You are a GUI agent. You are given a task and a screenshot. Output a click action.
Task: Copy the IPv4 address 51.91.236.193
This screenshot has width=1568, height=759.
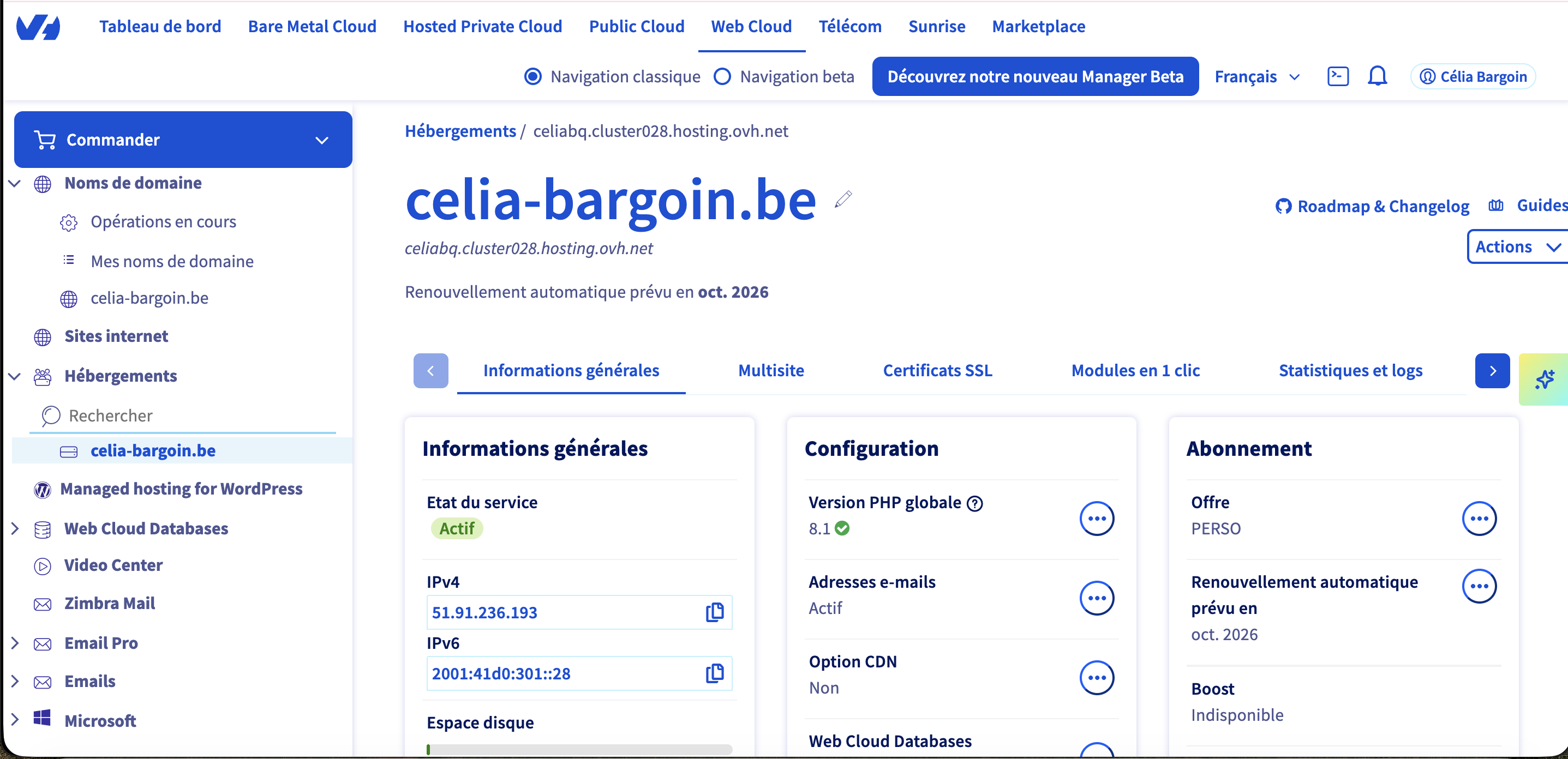[715, 612]
